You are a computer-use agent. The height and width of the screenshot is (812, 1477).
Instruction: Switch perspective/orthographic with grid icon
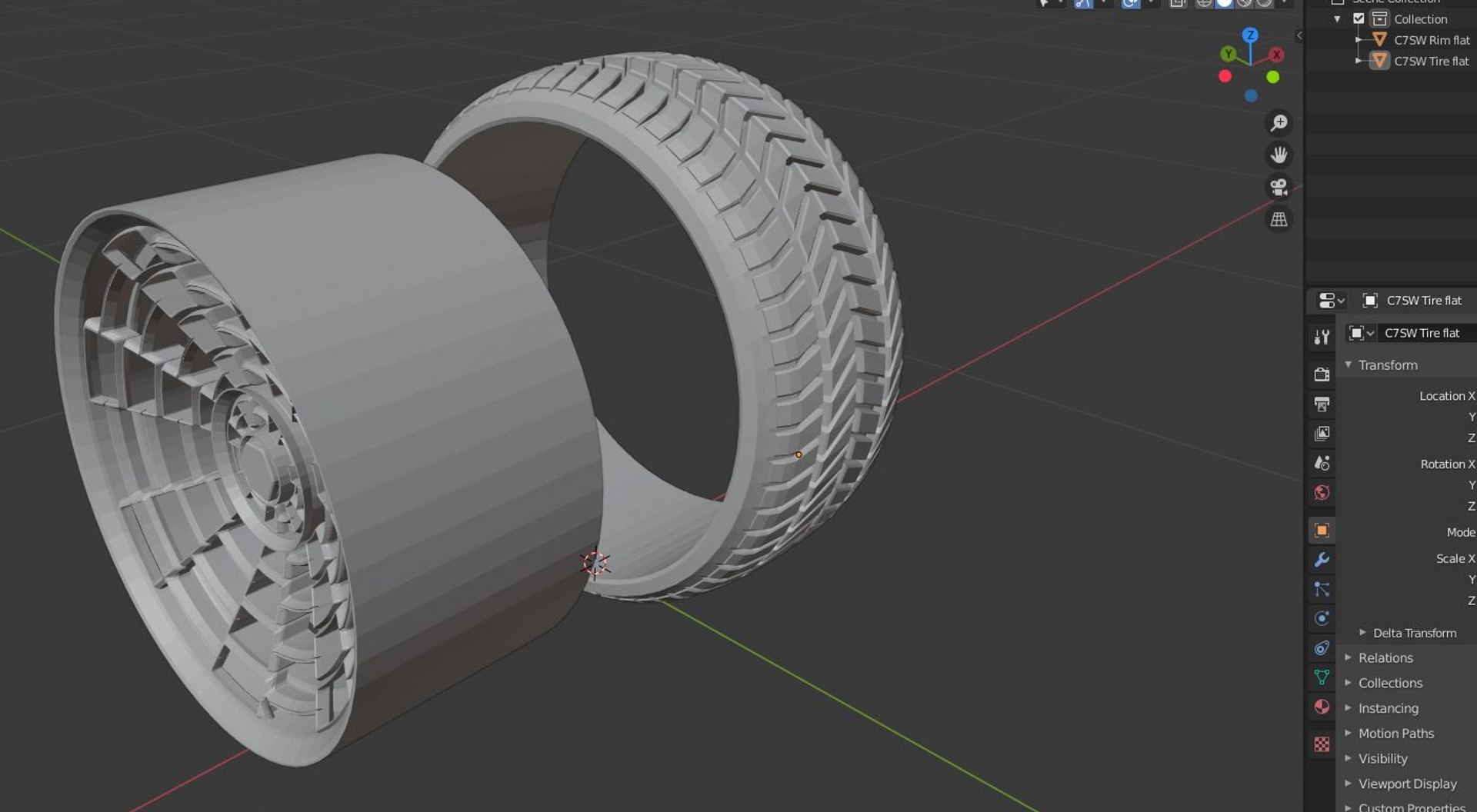[1279, 219]
